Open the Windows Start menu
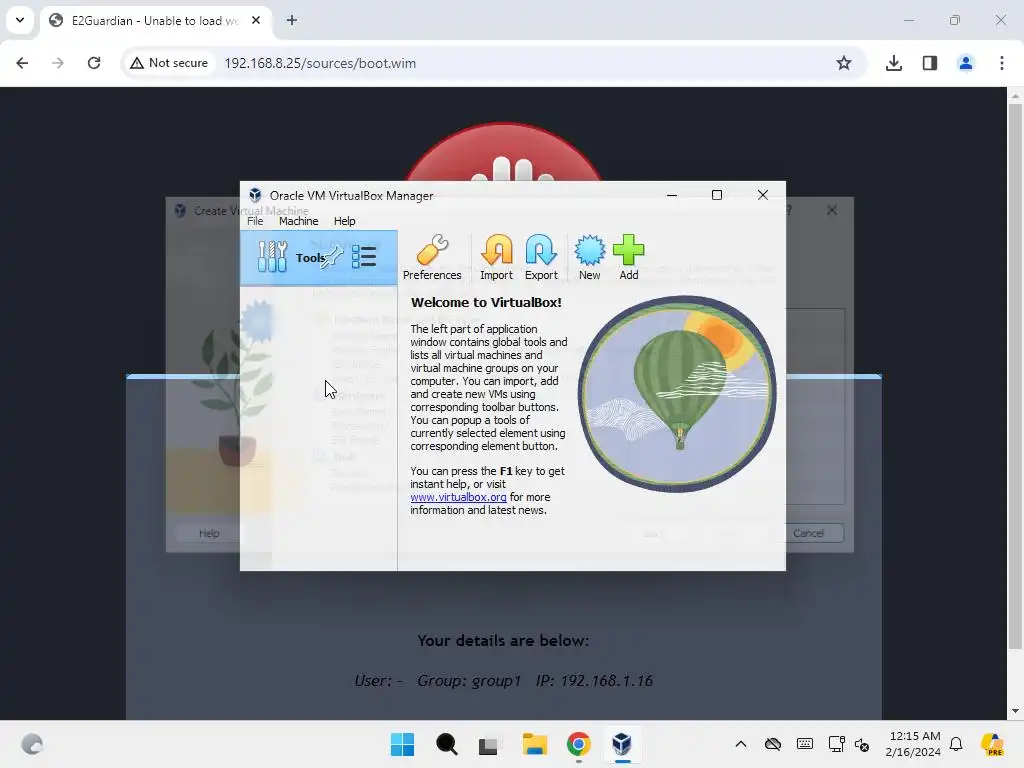This screenshot has width=1024, height=768. click(x=402, y=744)
